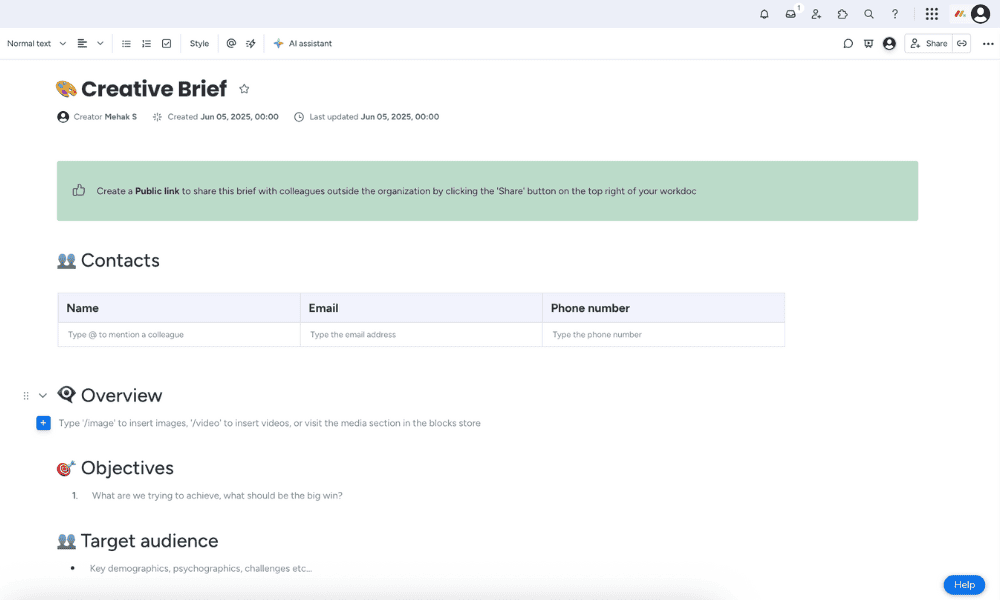Click the Overview heading
Screen dimensions: 1000x600
click(x=121, y=395)
